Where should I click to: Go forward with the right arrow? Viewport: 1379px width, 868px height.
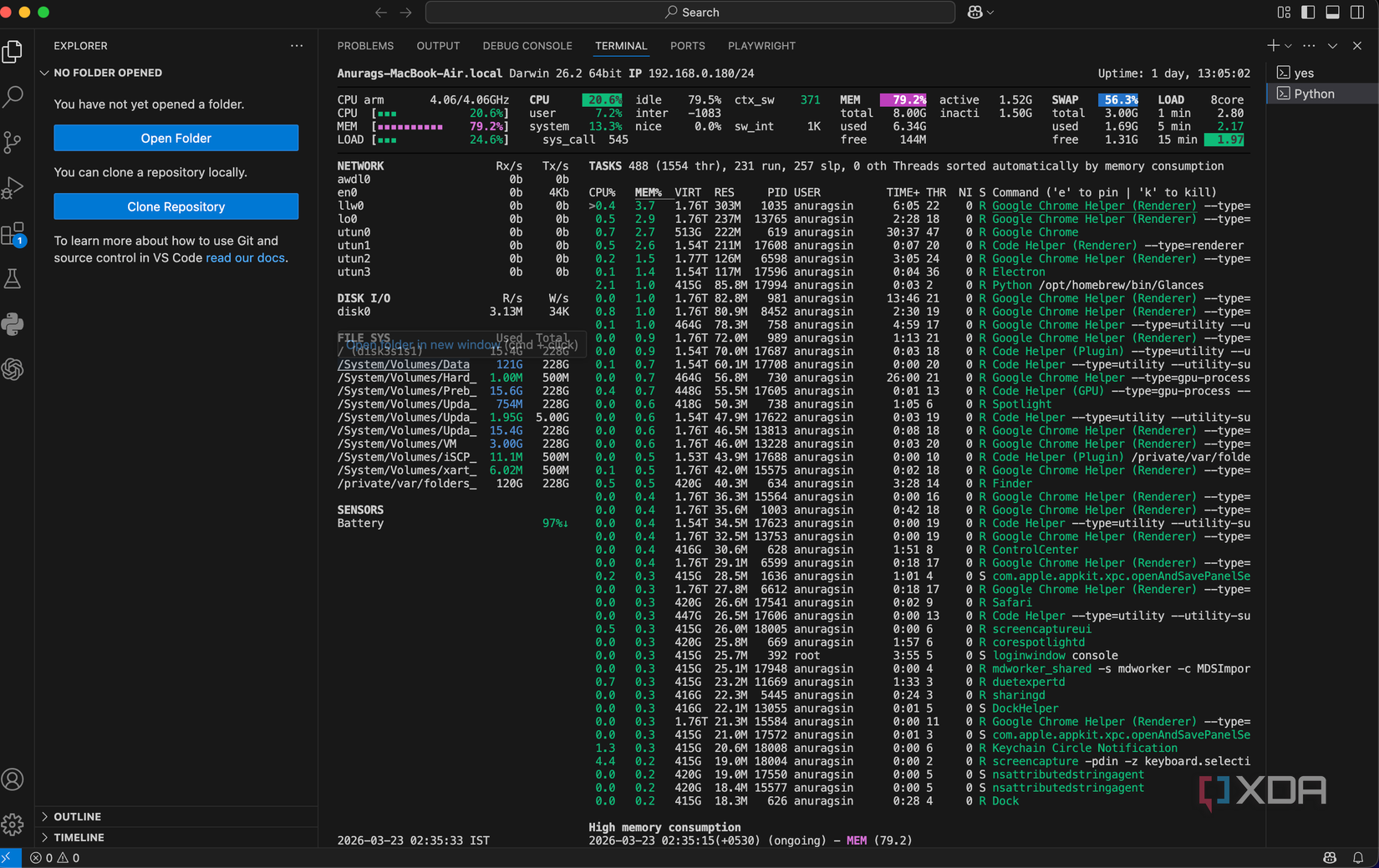[406, 13]
